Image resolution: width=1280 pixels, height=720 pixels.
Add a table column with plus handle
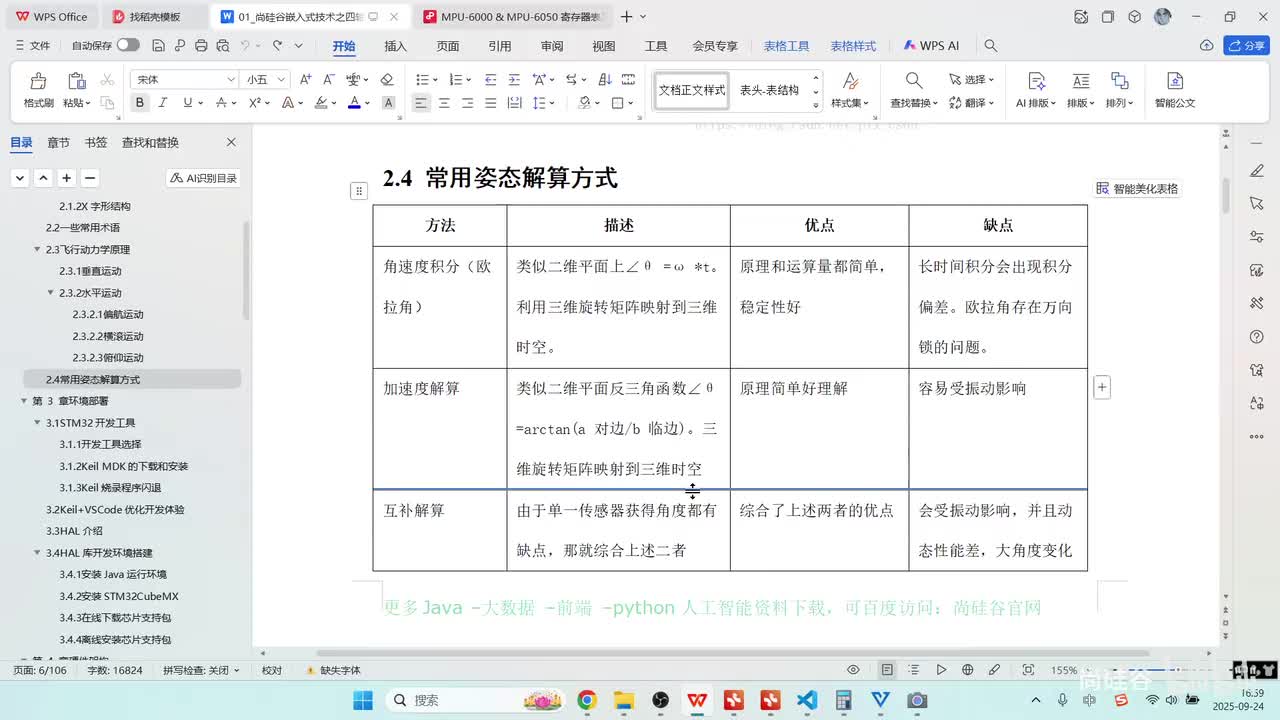coord(1101,387)
